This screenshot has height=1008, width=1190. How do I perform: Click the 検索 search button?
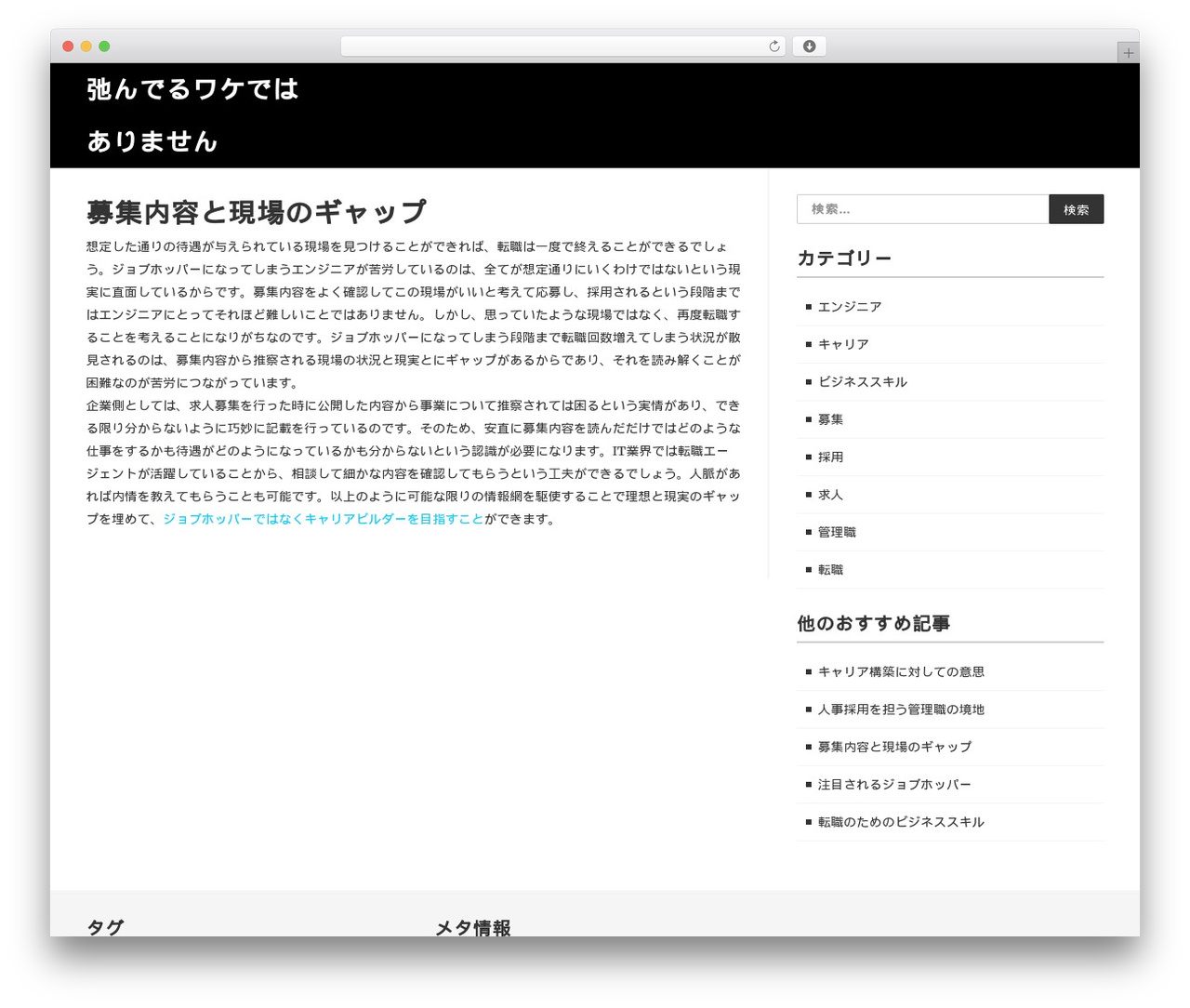pos(1077,209)
